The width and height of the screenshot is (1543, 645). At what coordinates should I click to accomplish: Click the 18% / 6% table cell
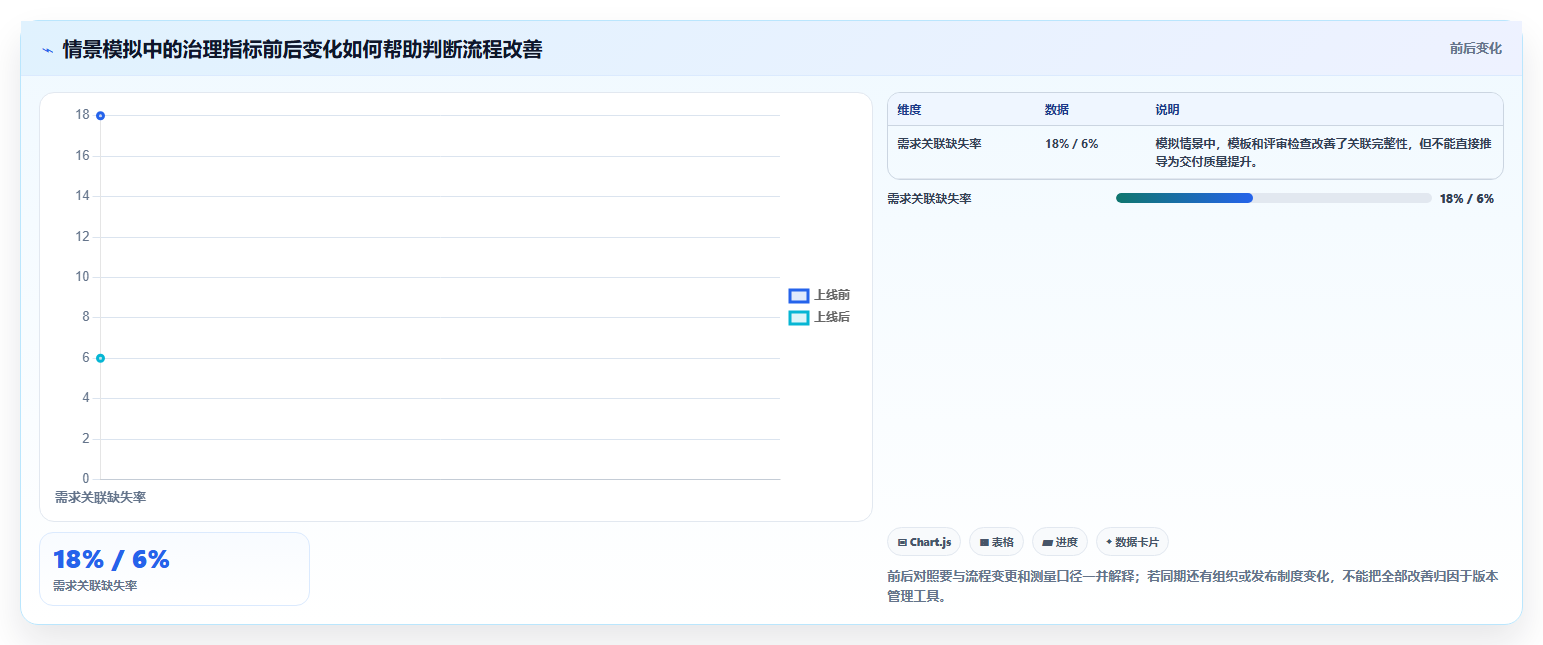pyautogui.click(x=1071, y=144)
